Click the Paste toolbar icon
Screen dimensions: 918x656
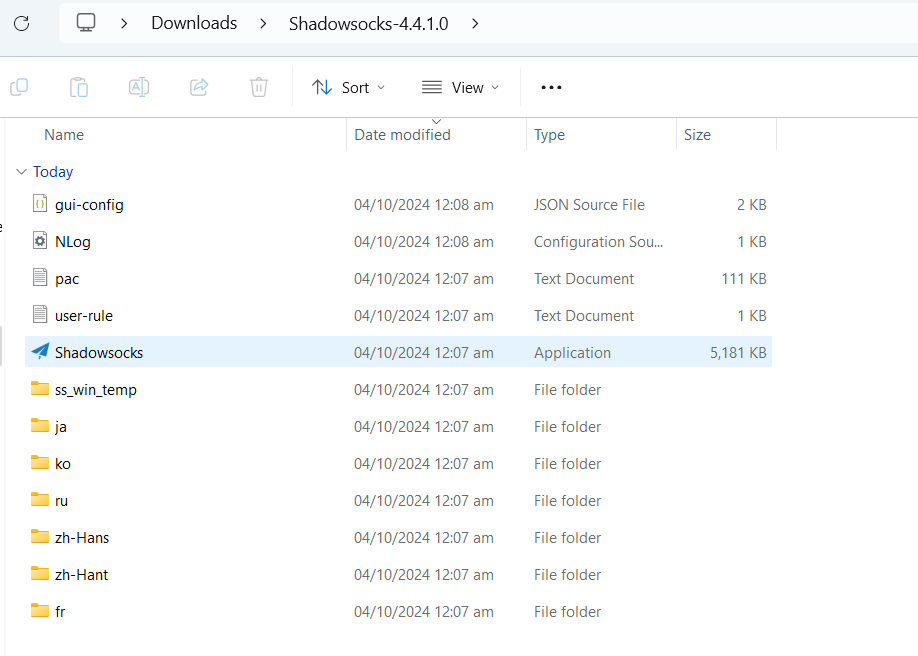[x=79, y=87]
